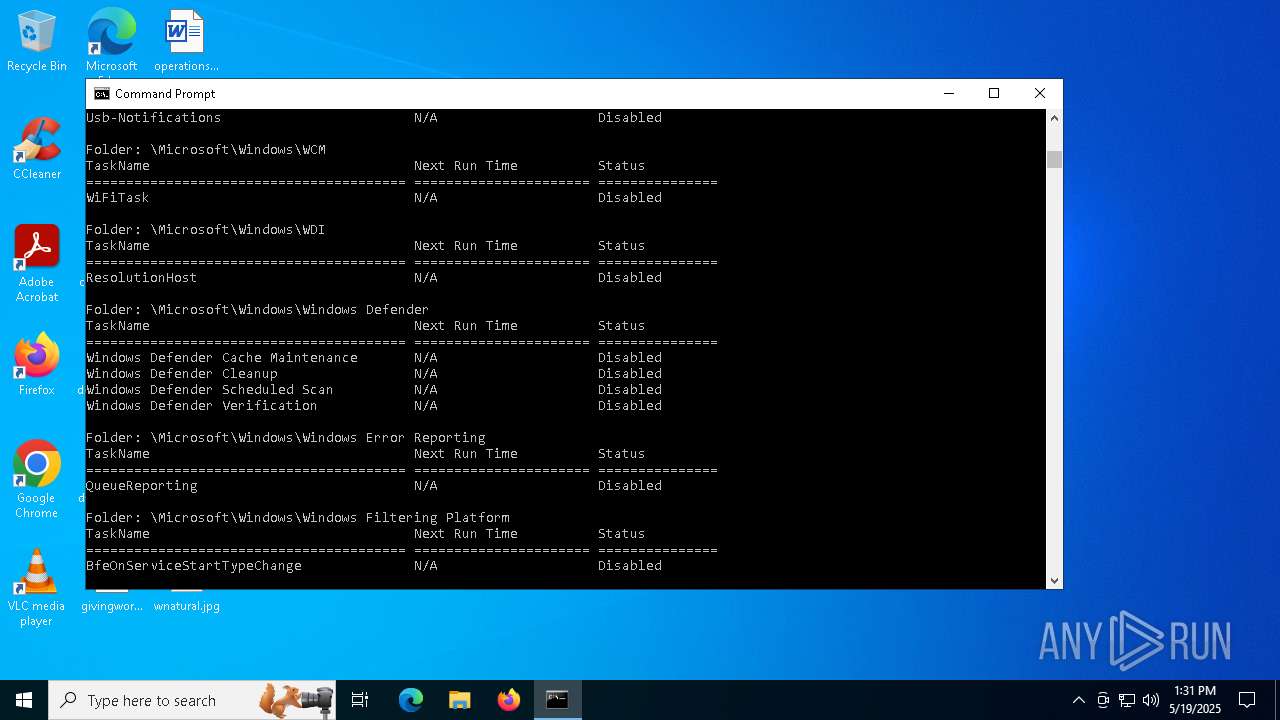Click the Windows Filtering Platform folder line
This screenshot has height=720, width=1280.
297,518
